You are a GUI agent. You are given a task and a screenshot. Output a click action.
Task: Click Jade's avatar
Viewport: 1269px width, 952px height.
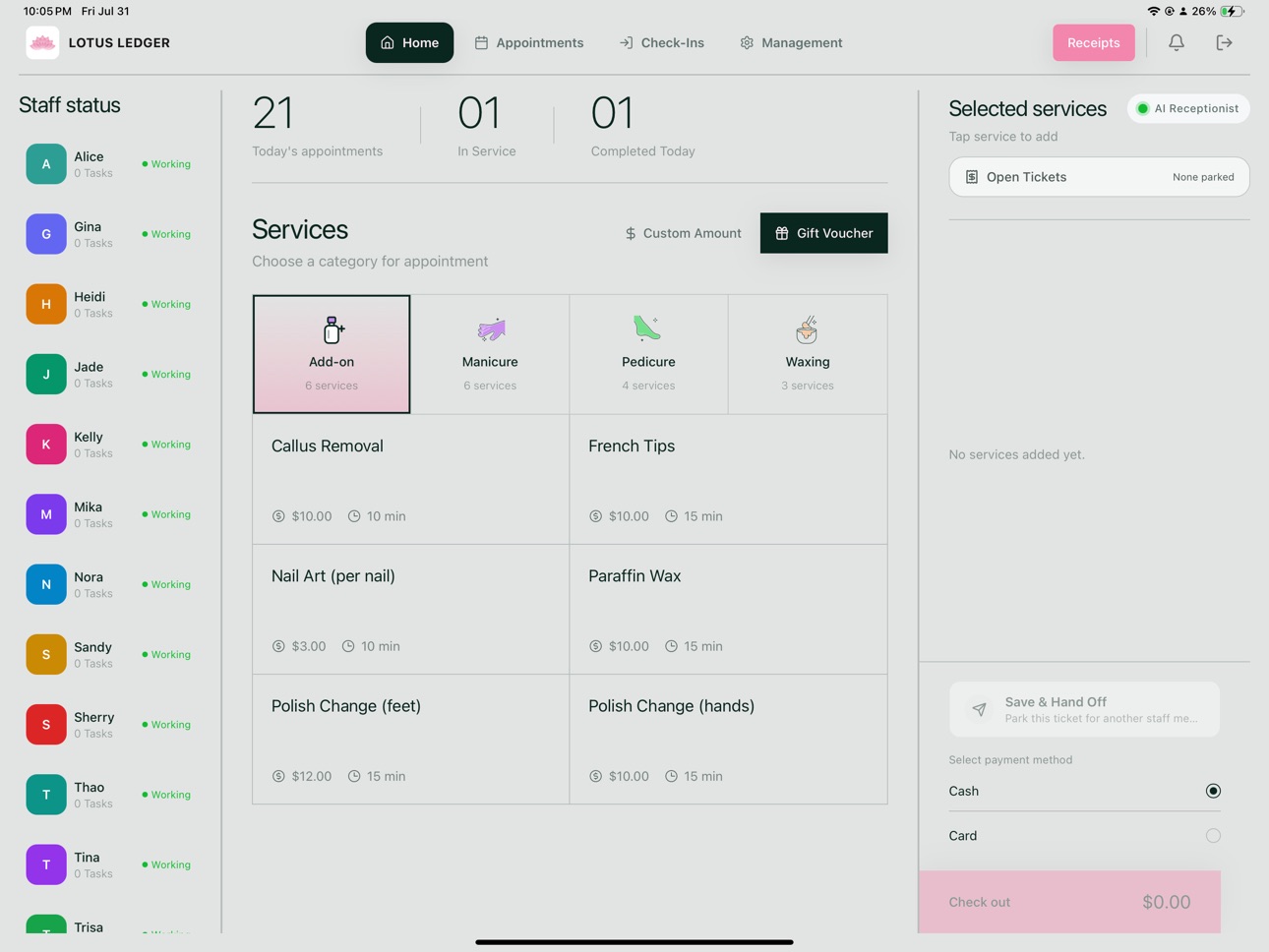click(46, 374)
